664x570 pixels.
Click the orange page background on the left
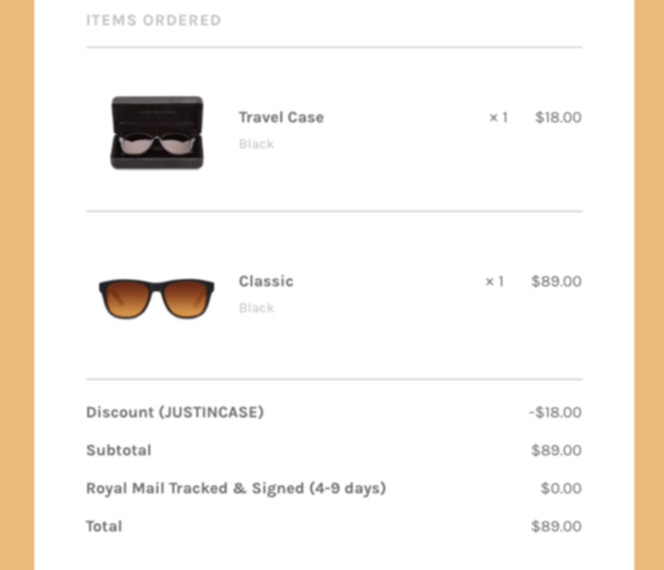coord(17,285)
